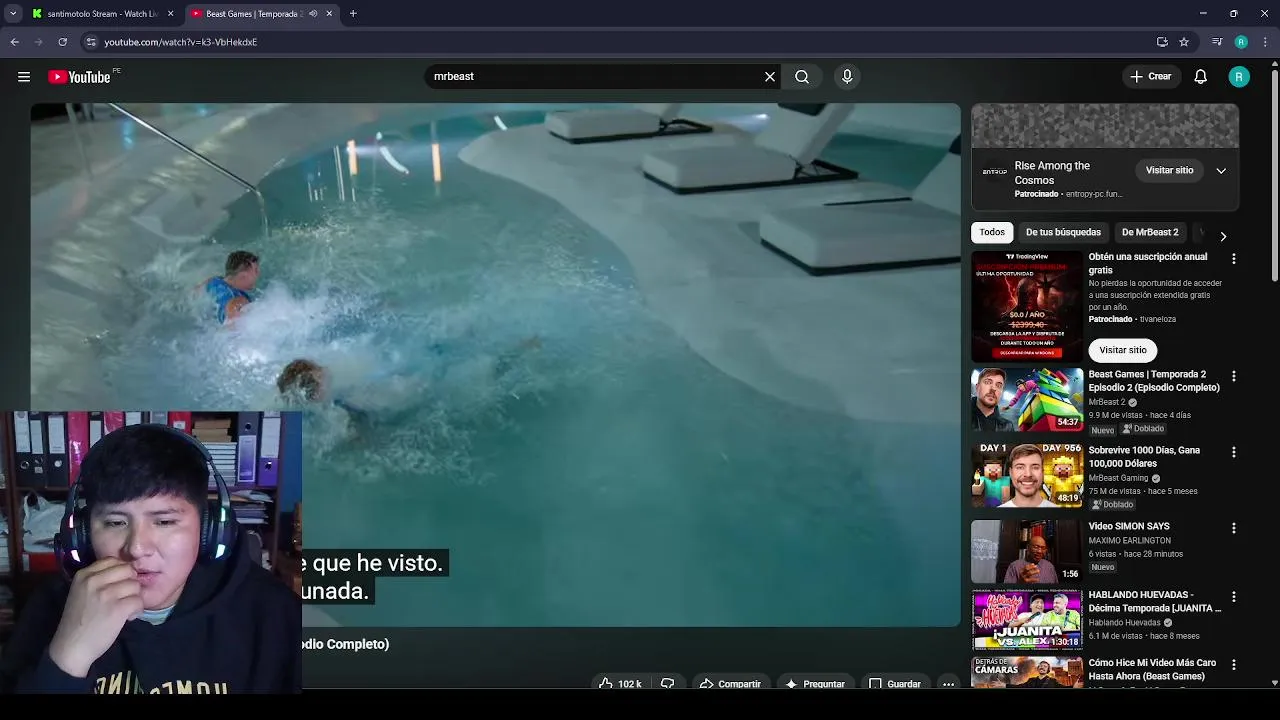The image size is (1280, 720).
Task: Open options for Video SIMON SAYS
Action: click(x=1233, y=528)
